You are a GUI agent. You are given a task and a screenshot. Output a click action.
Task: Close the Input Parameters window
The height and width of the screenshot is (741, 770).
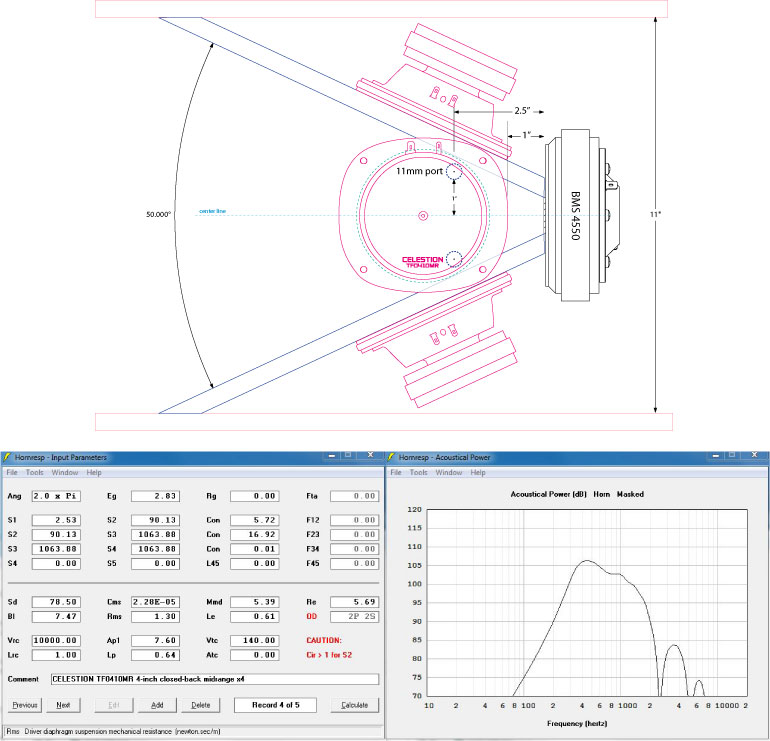coord(370,455)
